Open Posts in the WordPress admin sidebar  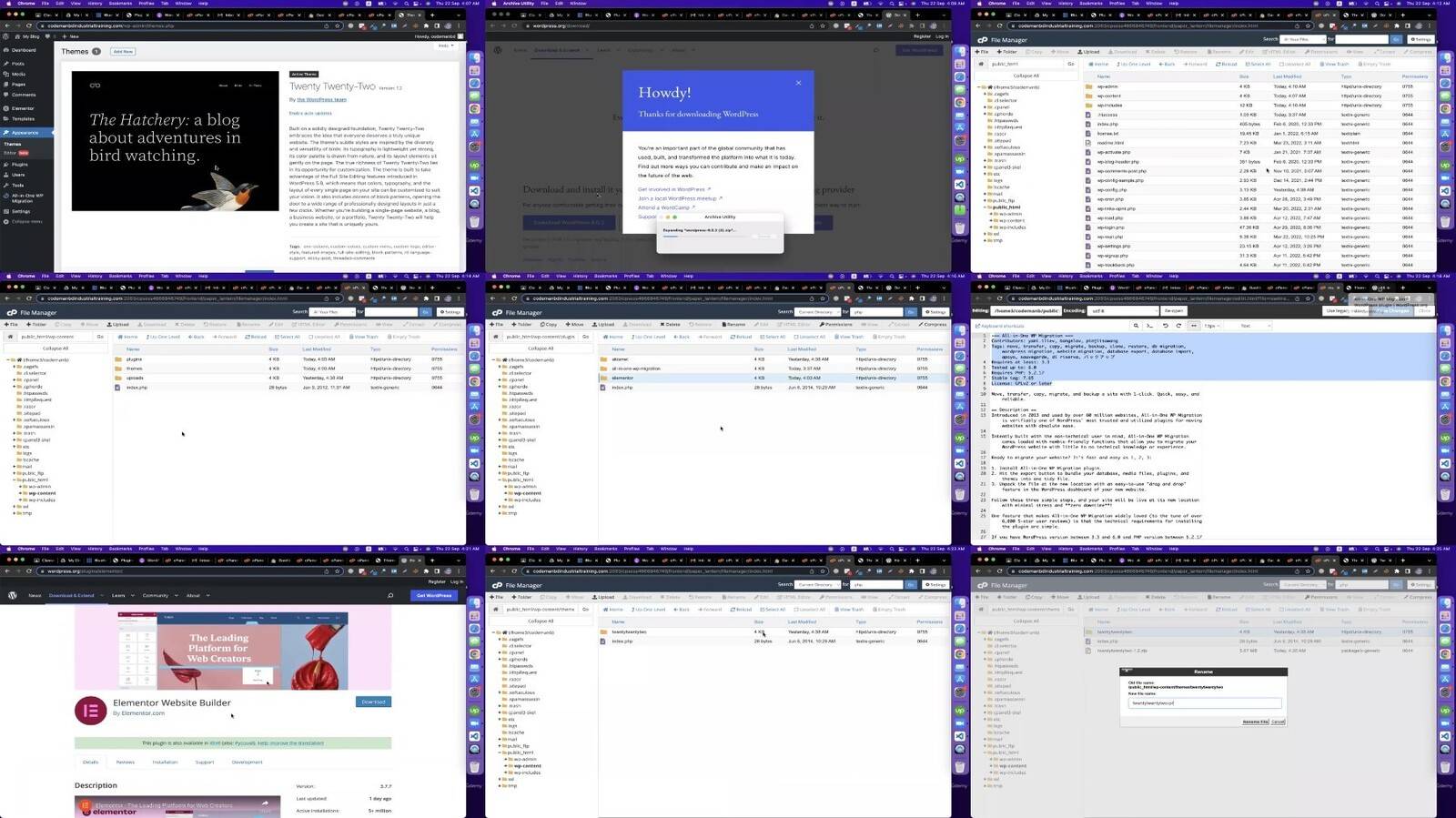(x=18, y=64)
